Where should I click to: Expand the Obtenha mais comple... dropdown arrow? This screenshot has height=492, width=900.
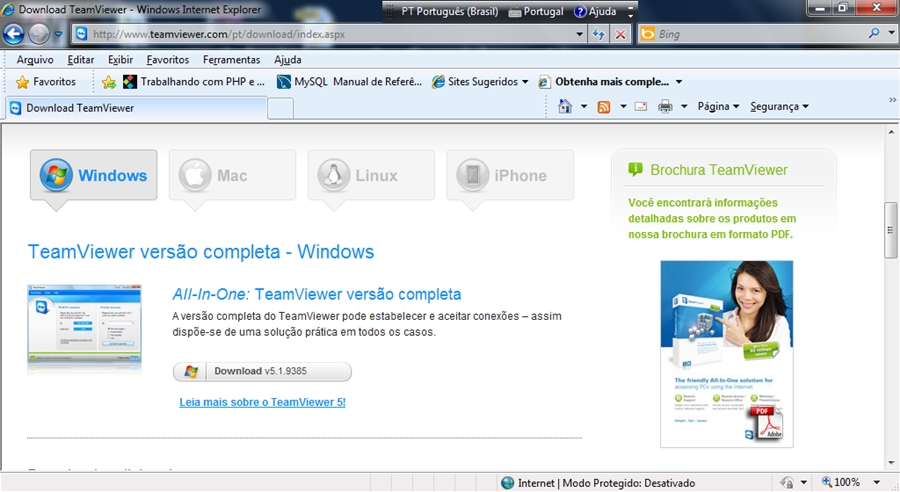pos(679,82)
